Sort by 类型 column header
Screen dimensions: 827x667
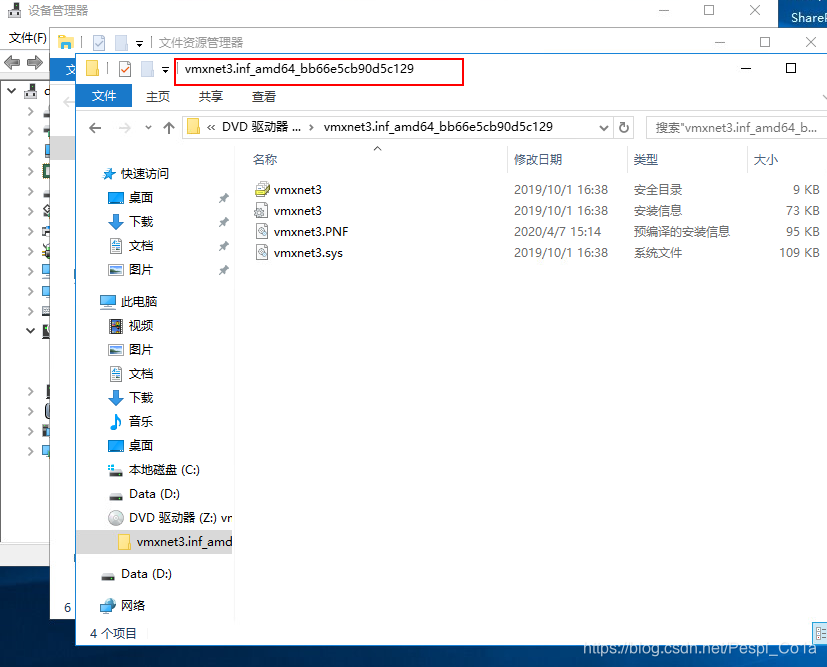click(x=646, y=159)
